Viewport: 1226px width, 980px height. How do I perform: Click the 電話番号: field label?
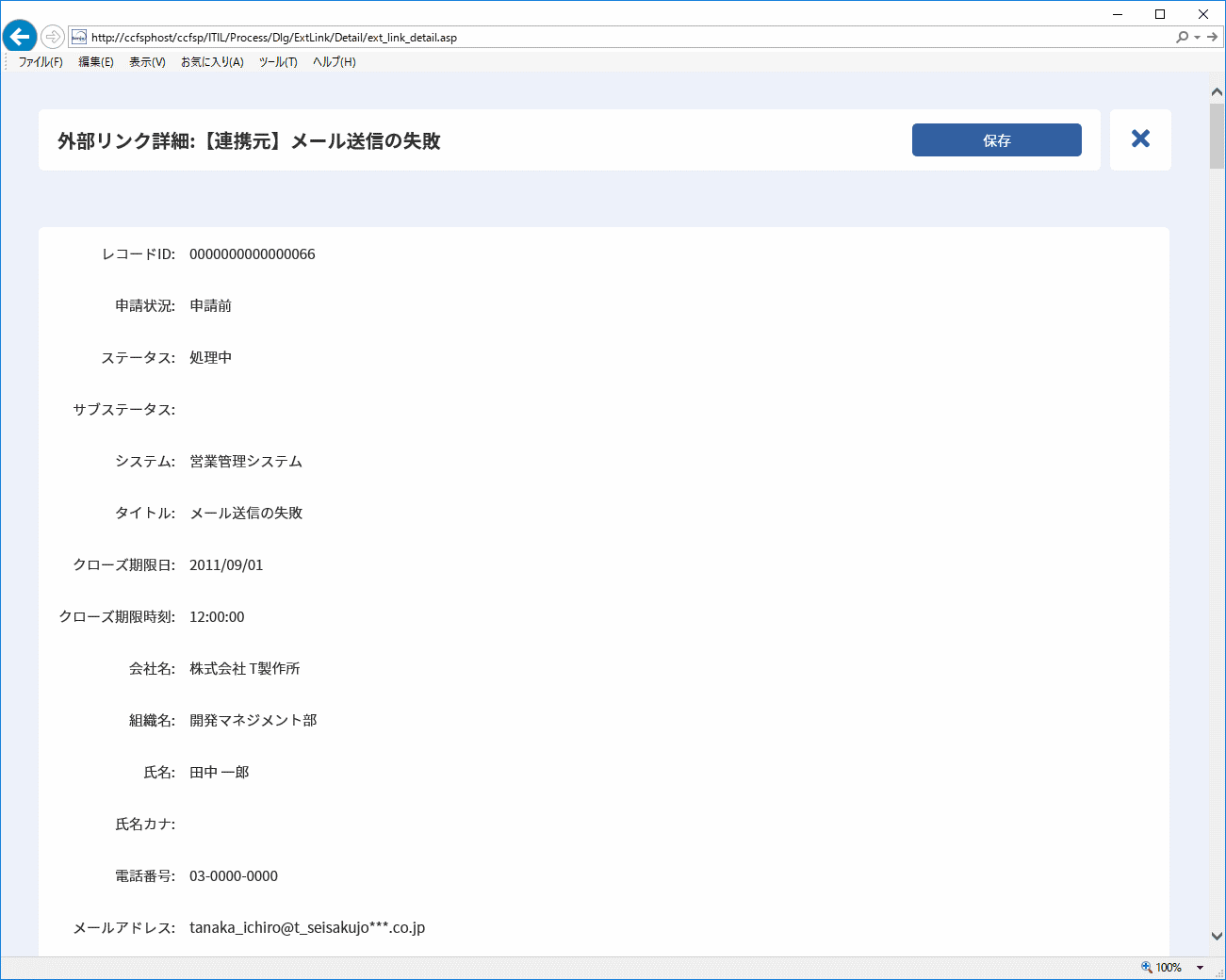145,876
